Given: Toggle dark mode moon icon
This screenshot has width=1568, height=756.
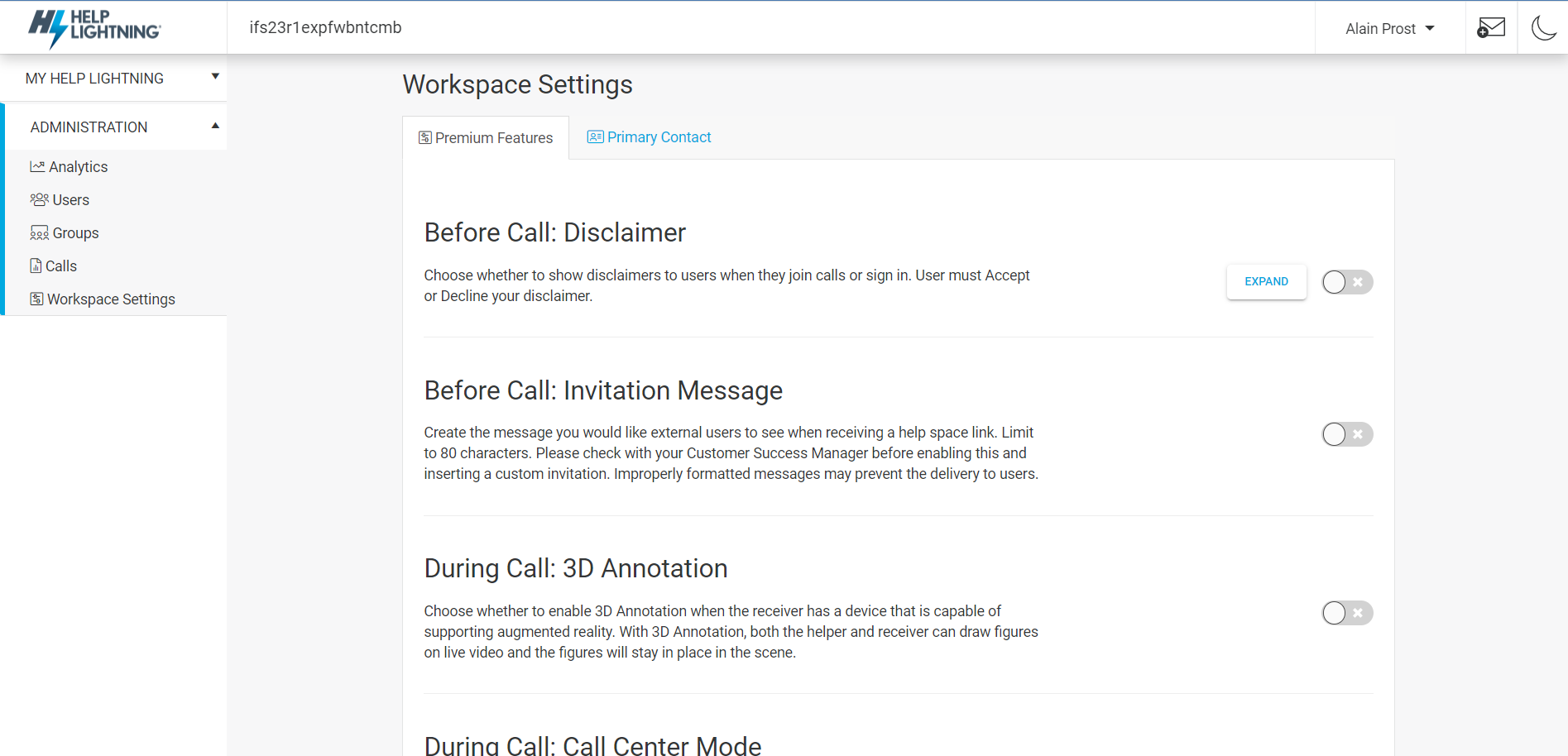Looking at the screenshot, I should click(1543, 28).
